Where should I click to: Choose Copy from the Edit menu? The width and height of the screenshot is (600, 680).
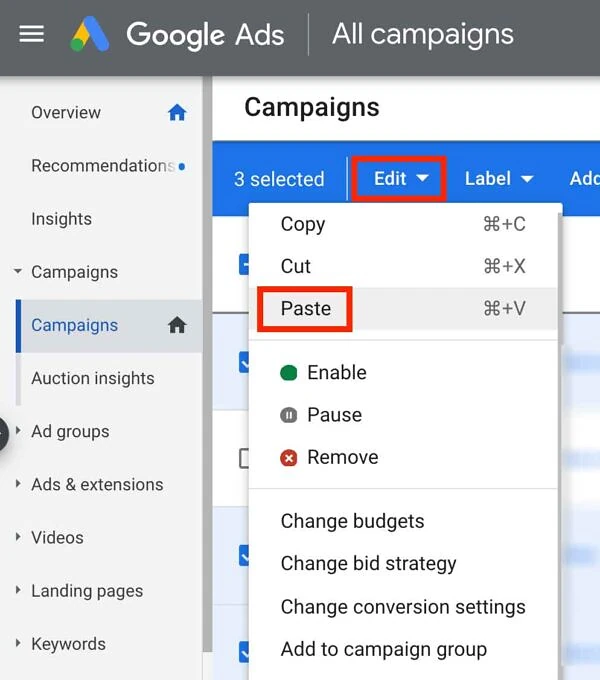pyautogui.click(x=403, y=224)
